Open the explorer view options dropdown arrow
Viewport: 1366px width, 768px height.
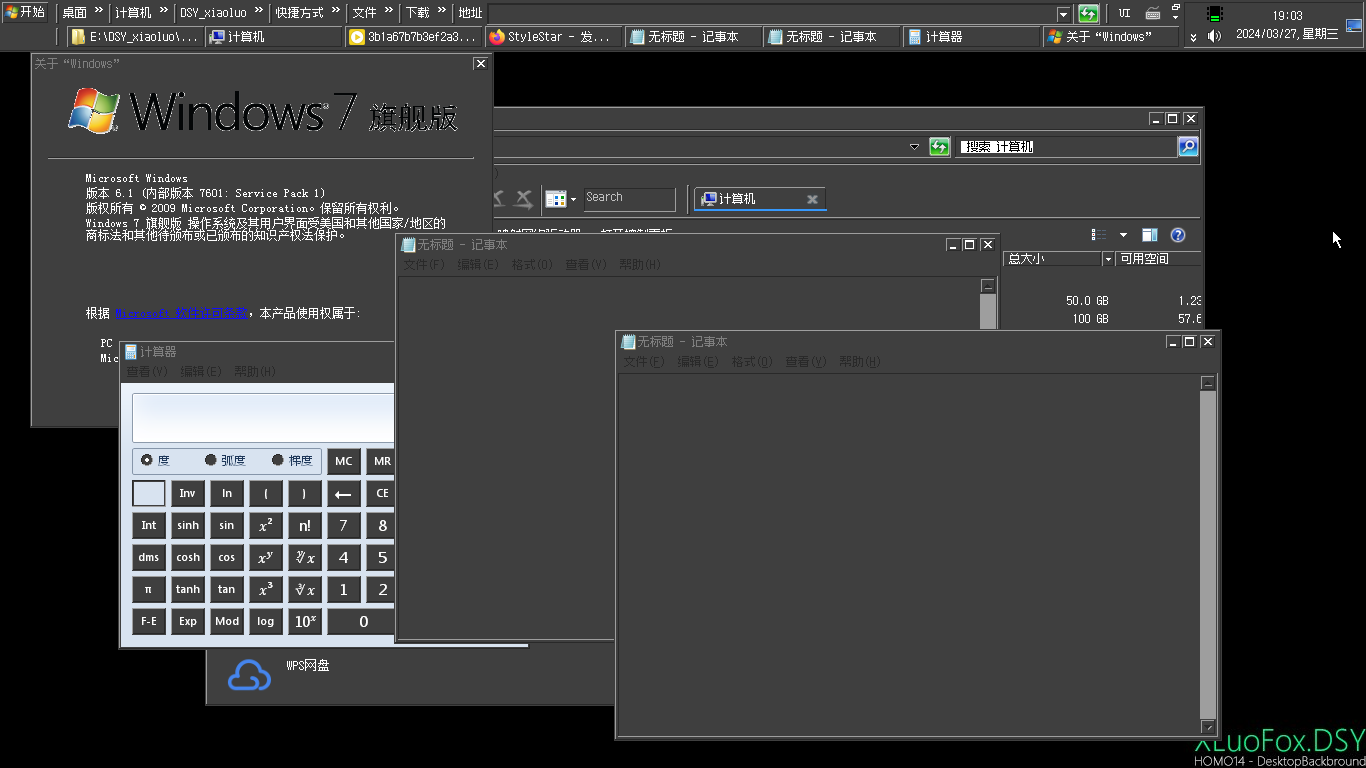coord(1123,235)
